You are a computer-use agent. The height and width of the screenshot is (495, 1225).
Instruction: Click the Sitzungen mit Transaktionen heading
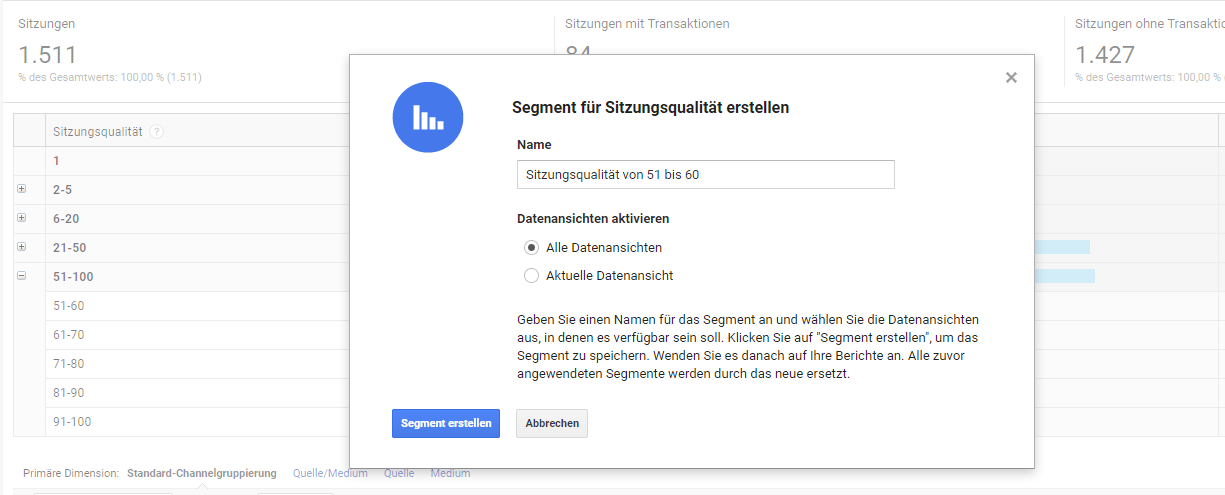coord(647,23)
